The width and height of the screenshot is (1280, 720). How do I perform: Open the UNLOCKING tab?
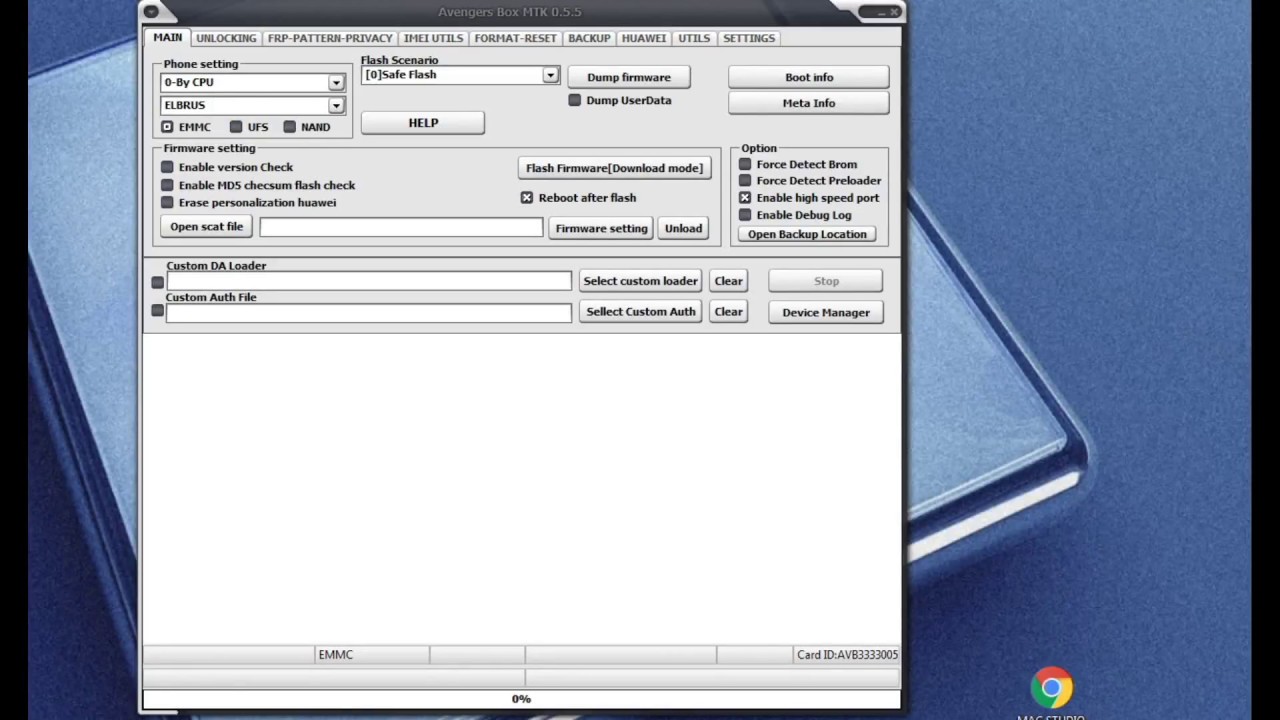coord(226,38)
